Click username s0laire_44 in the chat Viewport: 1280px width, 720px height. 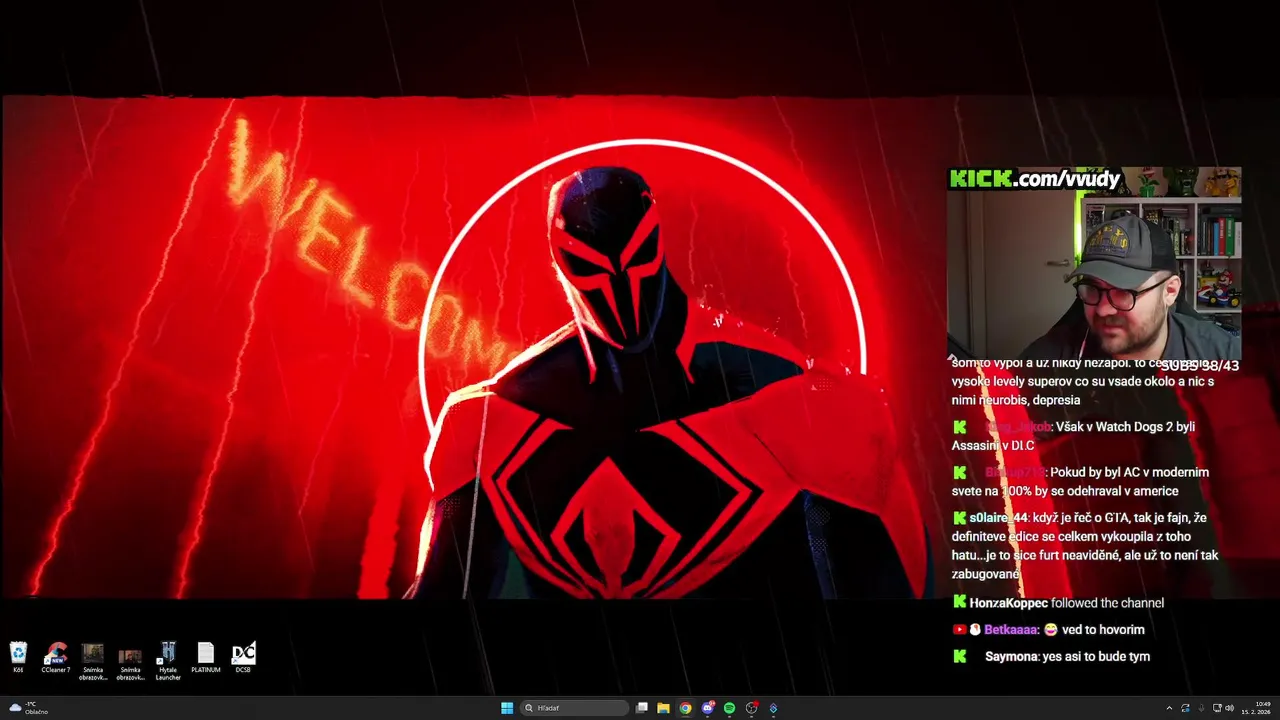998,518
